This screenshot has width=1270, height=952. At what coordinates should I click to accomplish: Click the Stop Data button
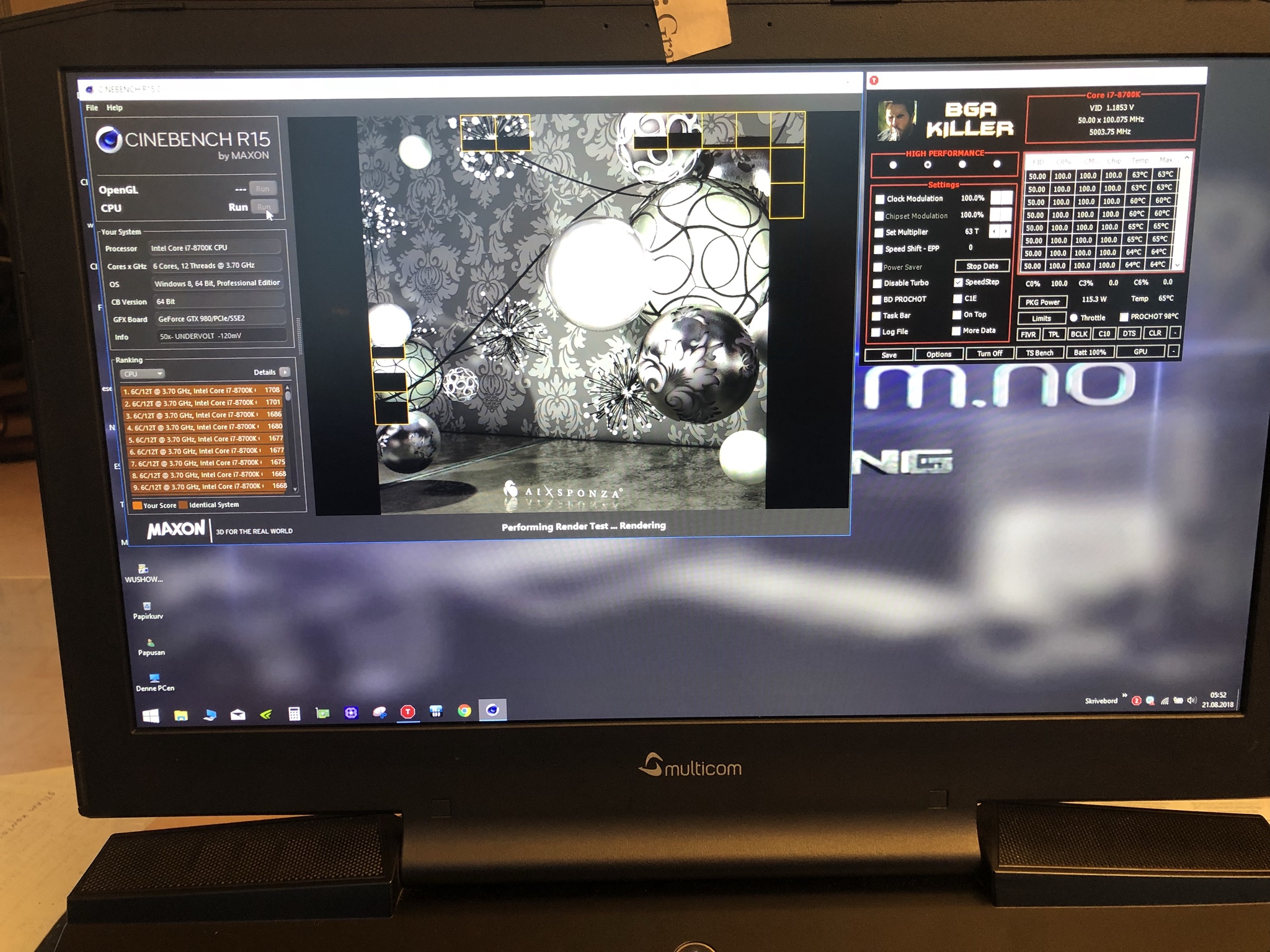click(982, 266)
